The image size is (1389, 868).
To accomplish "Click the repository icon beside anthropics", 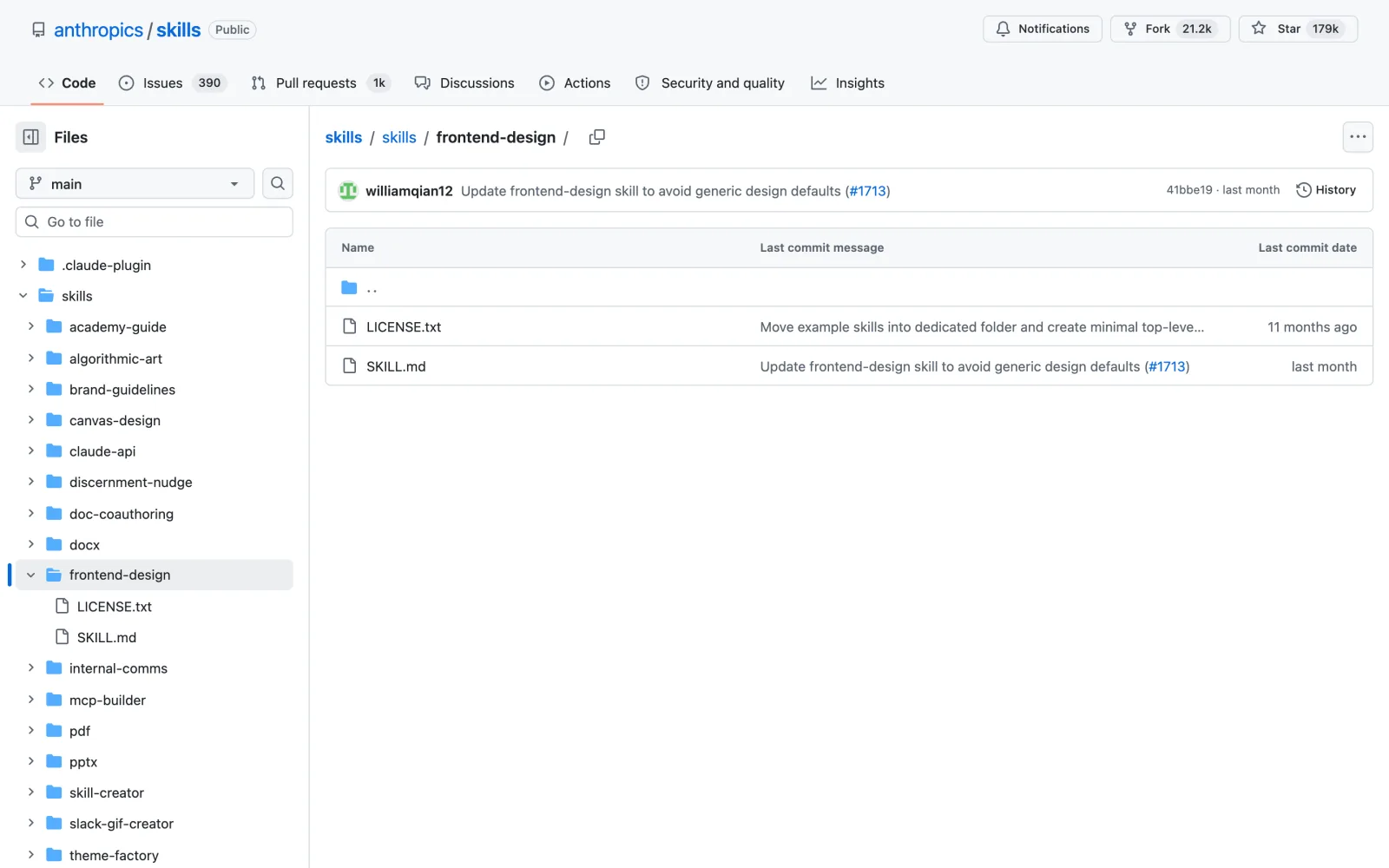I will click(38, 30).
